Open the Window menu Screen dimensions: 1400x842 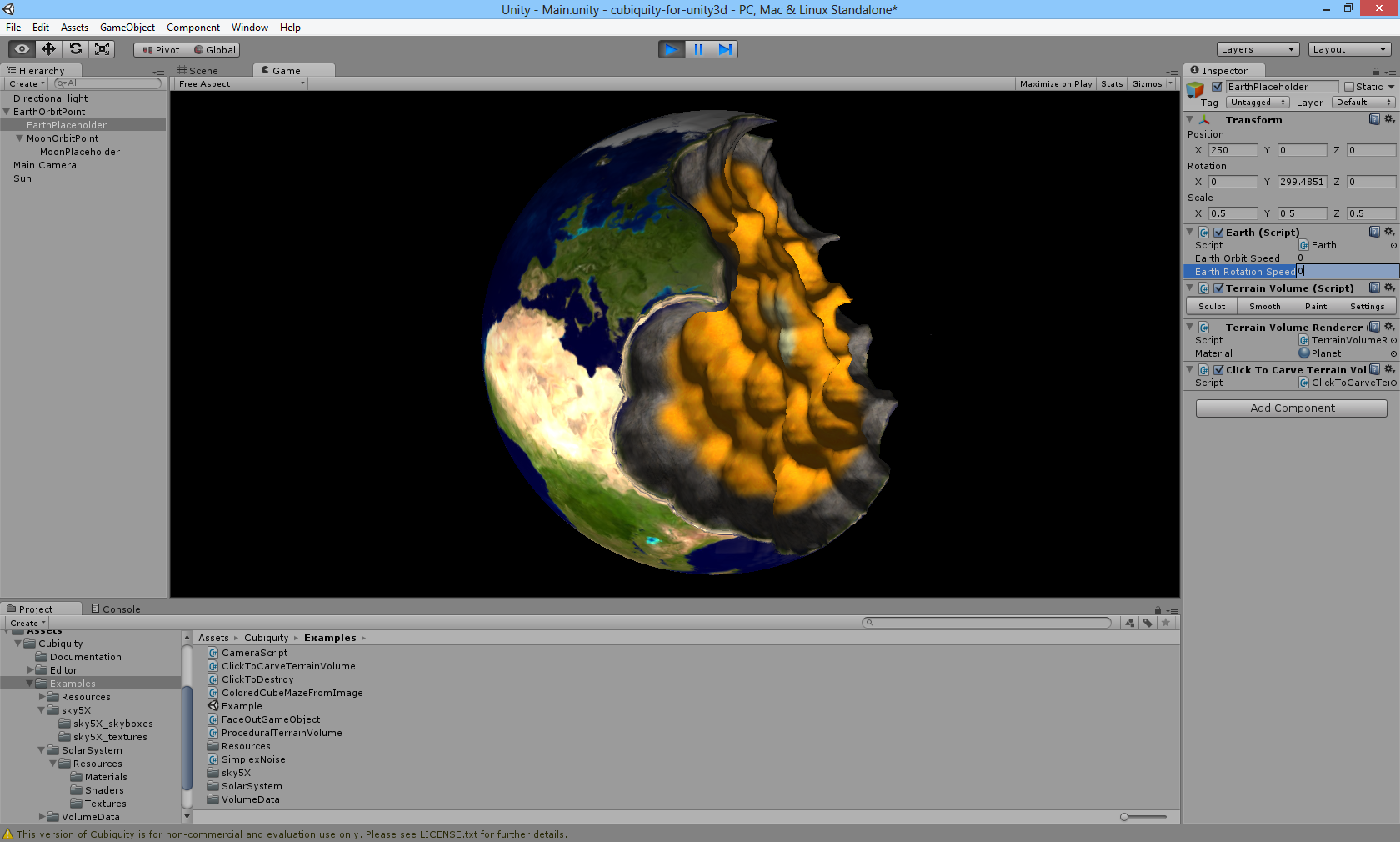pos(250,28)
